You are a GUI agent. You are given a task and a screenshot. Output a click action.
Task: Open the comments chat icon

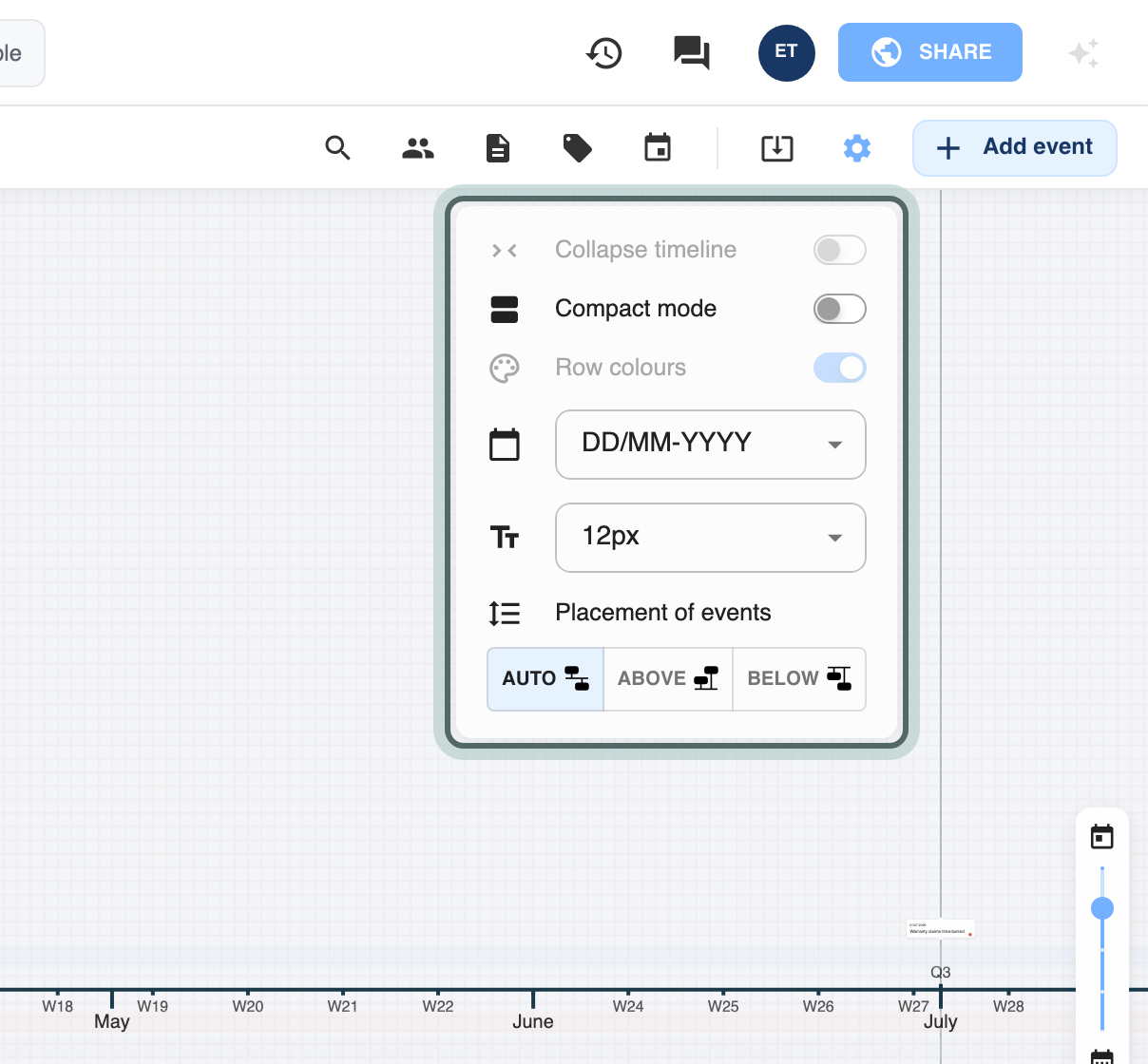(692, 52)
